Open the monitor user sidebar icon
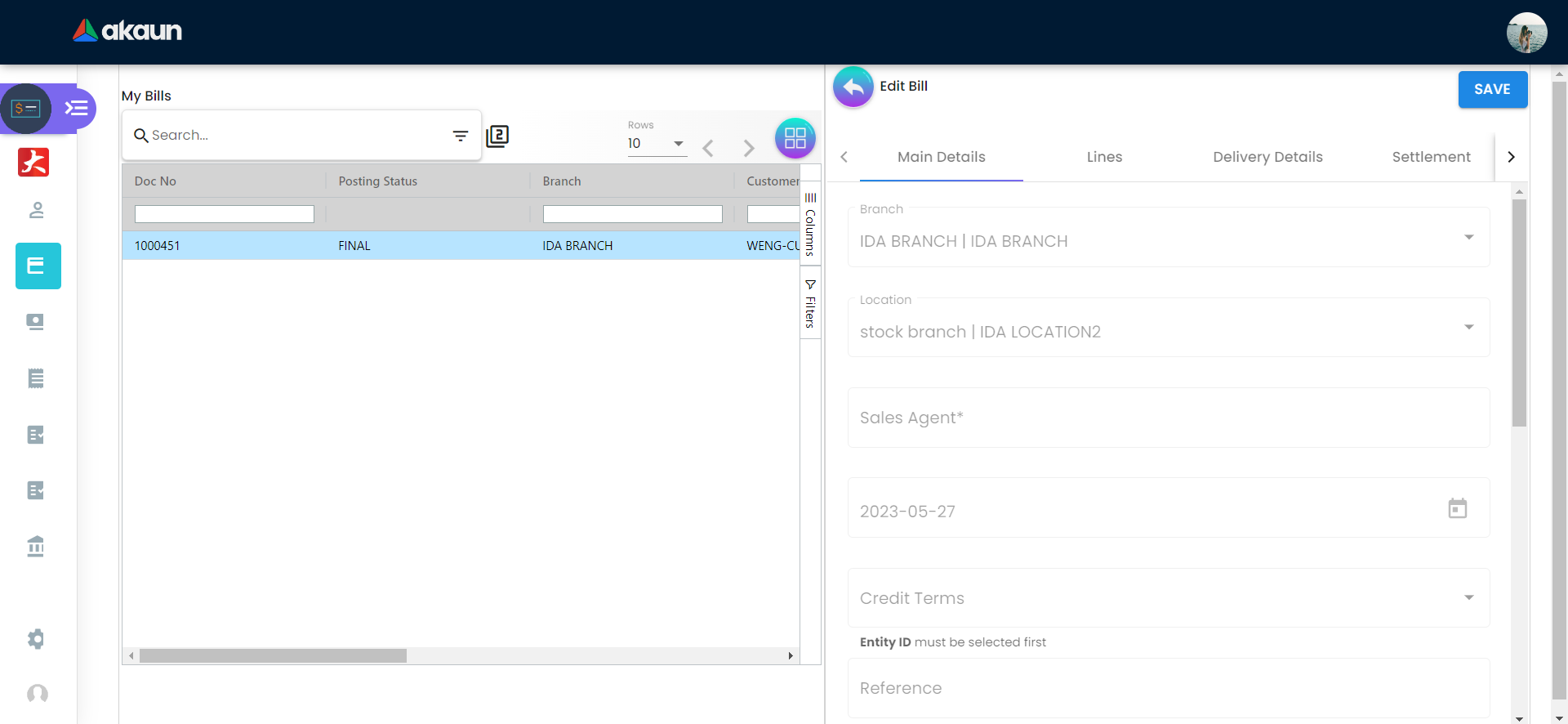The image size is (1568, 724). tap(35, 322)
